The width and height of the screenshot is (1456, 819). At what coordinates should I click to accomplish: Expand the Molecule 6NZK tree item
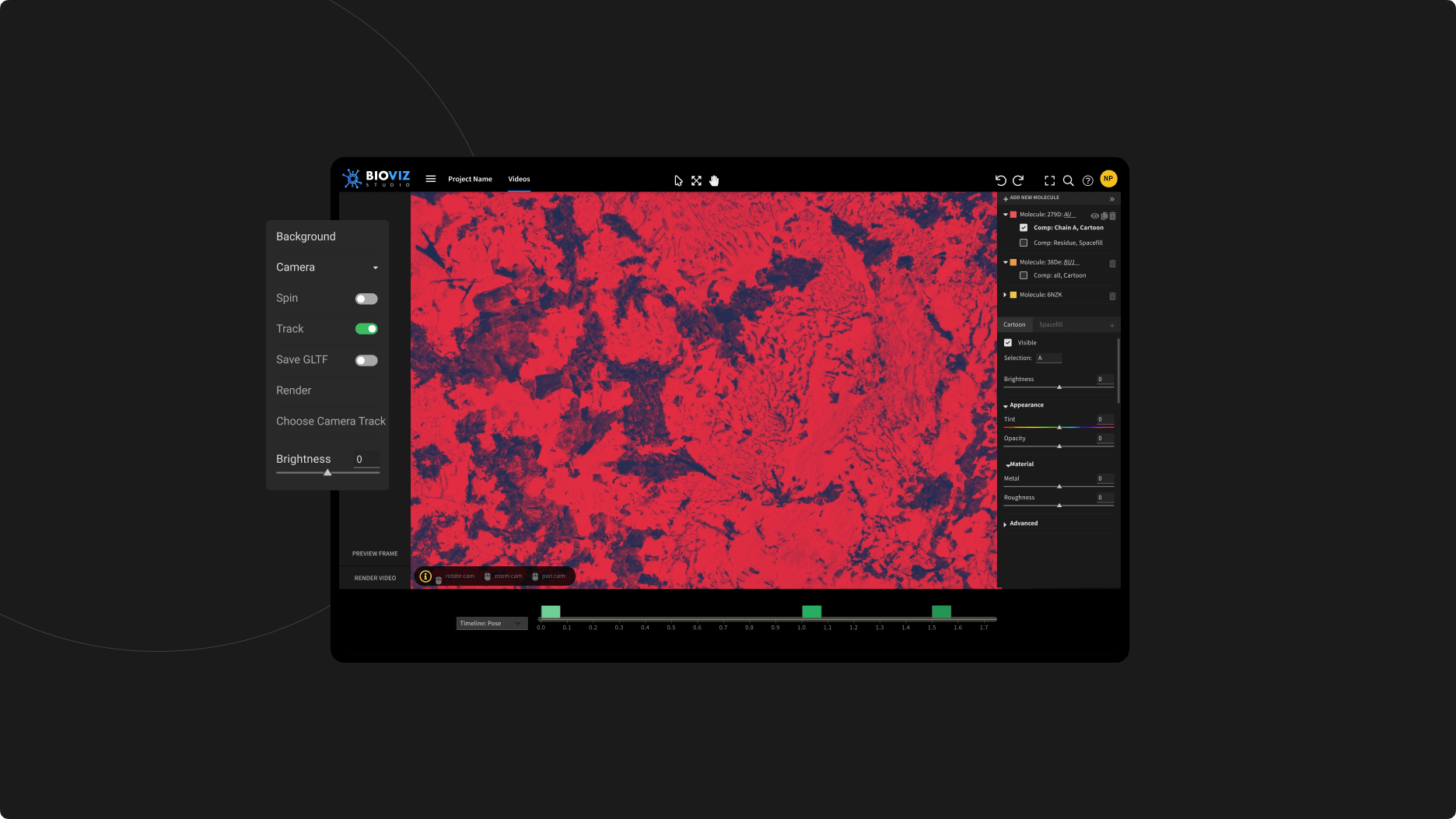point(1005,295)
